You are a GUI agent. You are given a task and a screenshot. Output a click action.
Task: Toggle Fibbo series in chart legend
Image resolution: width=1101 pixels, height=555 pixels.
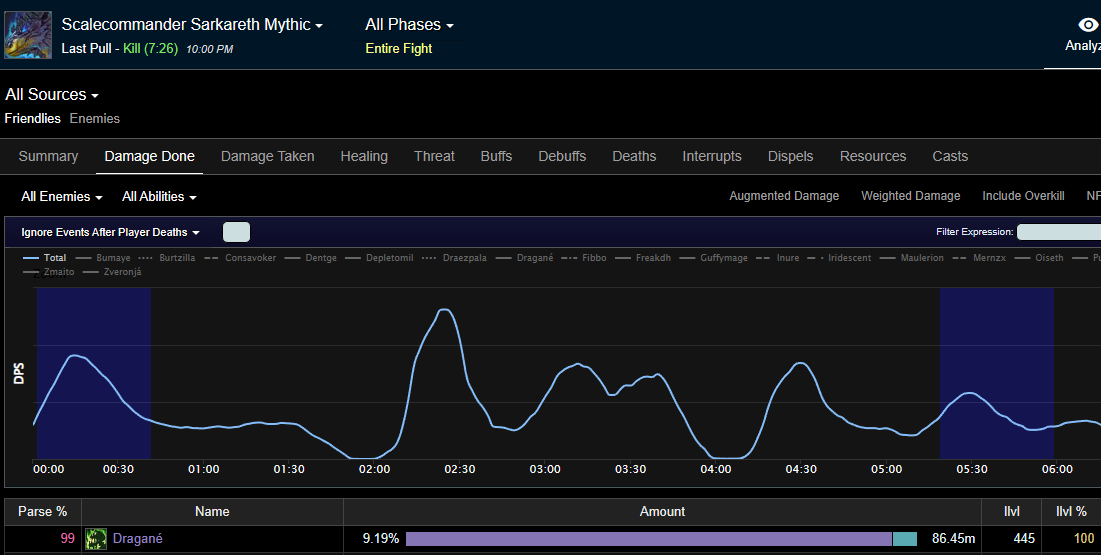(x=584, y=258)
